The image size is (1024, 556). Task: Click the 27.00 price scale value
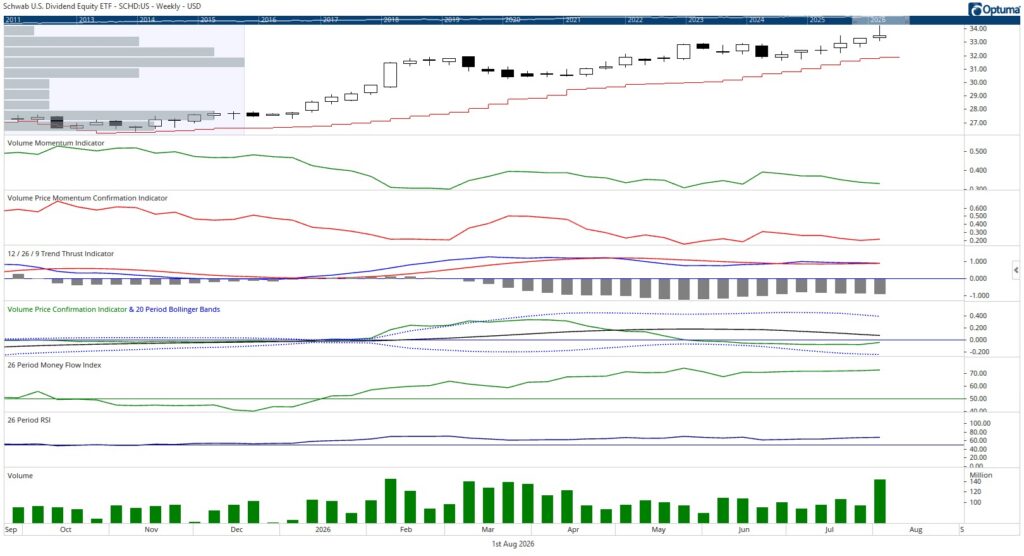coord(978,123)
